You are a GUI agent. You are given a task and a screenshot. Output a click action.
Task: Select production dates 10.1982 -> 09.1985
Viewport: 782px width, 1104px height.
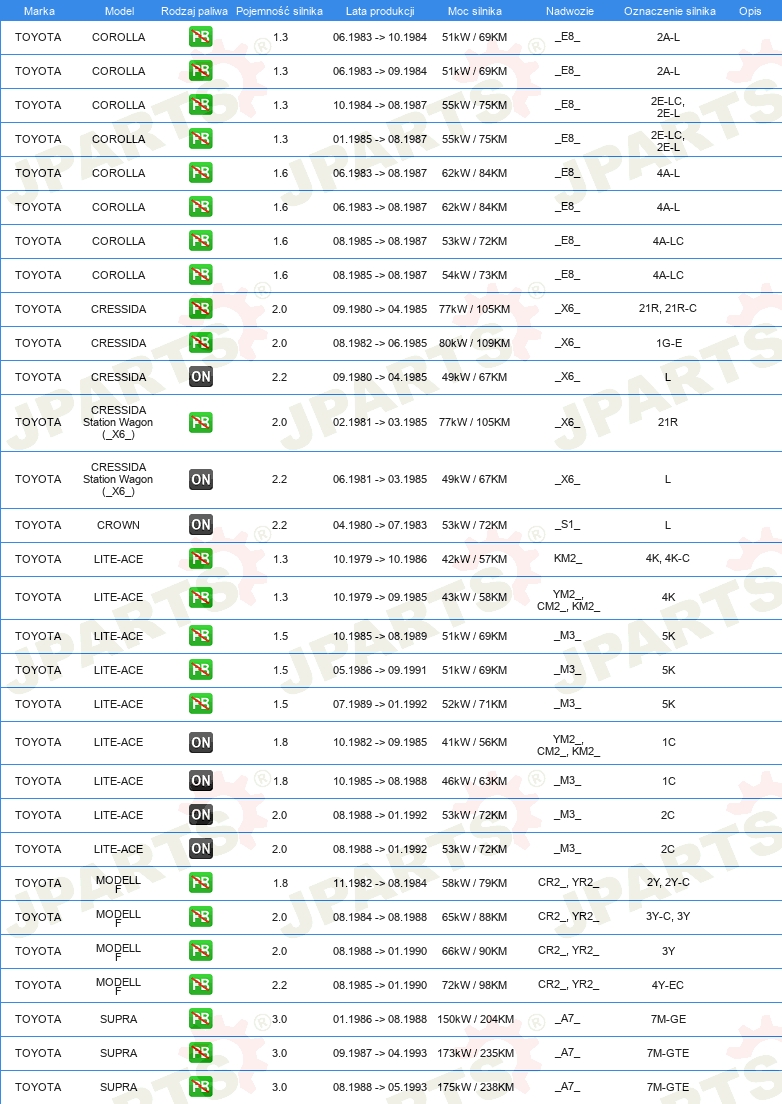point(380,742)
